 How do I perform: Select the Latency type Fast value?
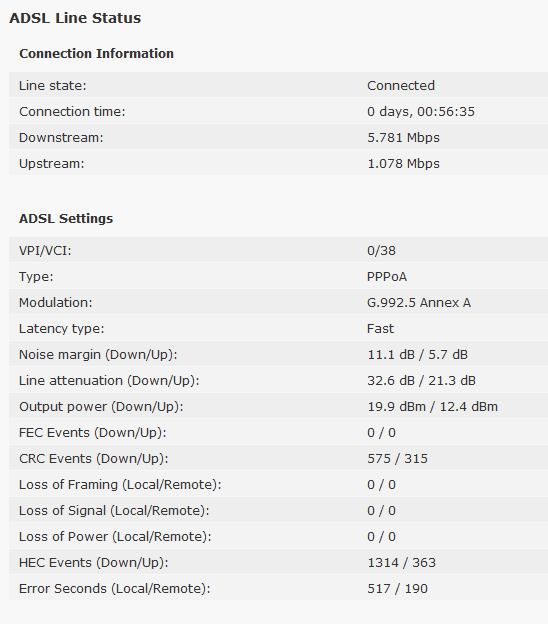tap(380, 329)
